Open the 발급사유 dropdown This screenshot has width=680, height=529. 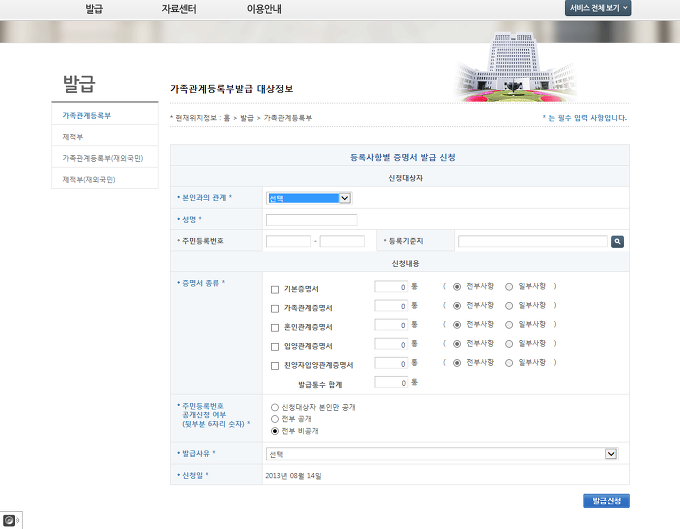click(441, 454)
